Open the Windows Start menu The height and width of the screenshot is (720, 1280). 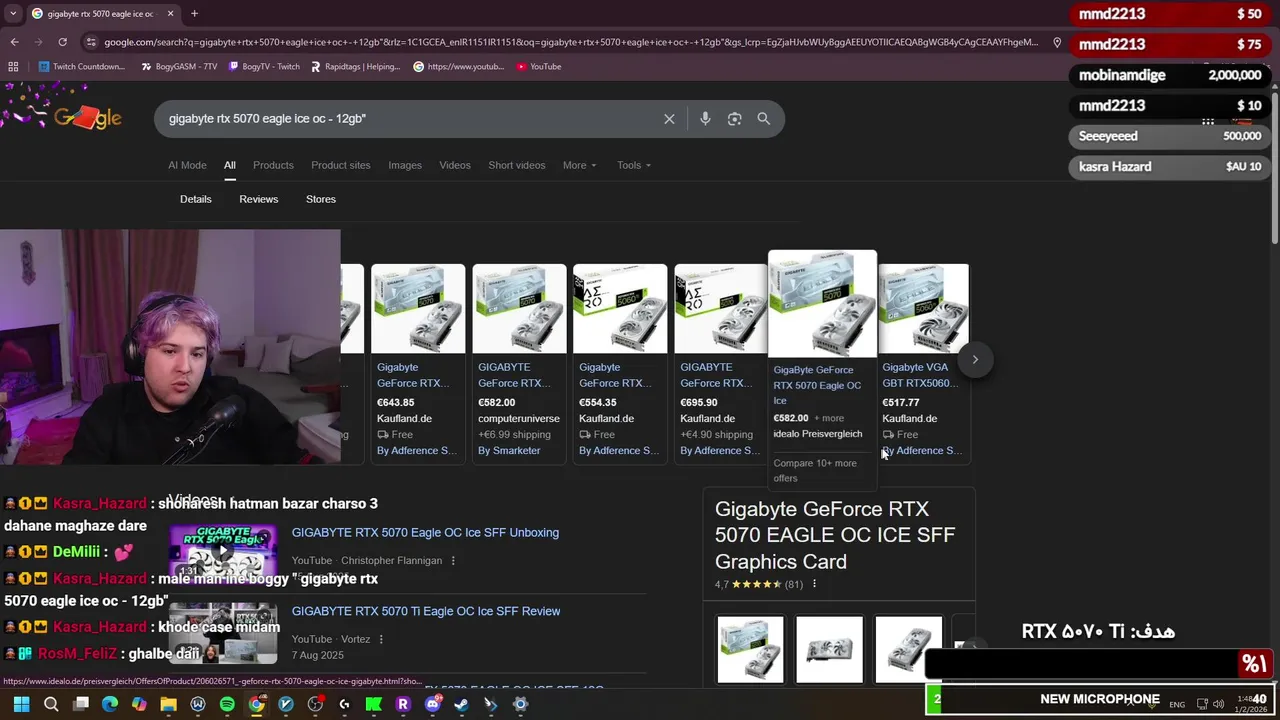pos(21,704)
